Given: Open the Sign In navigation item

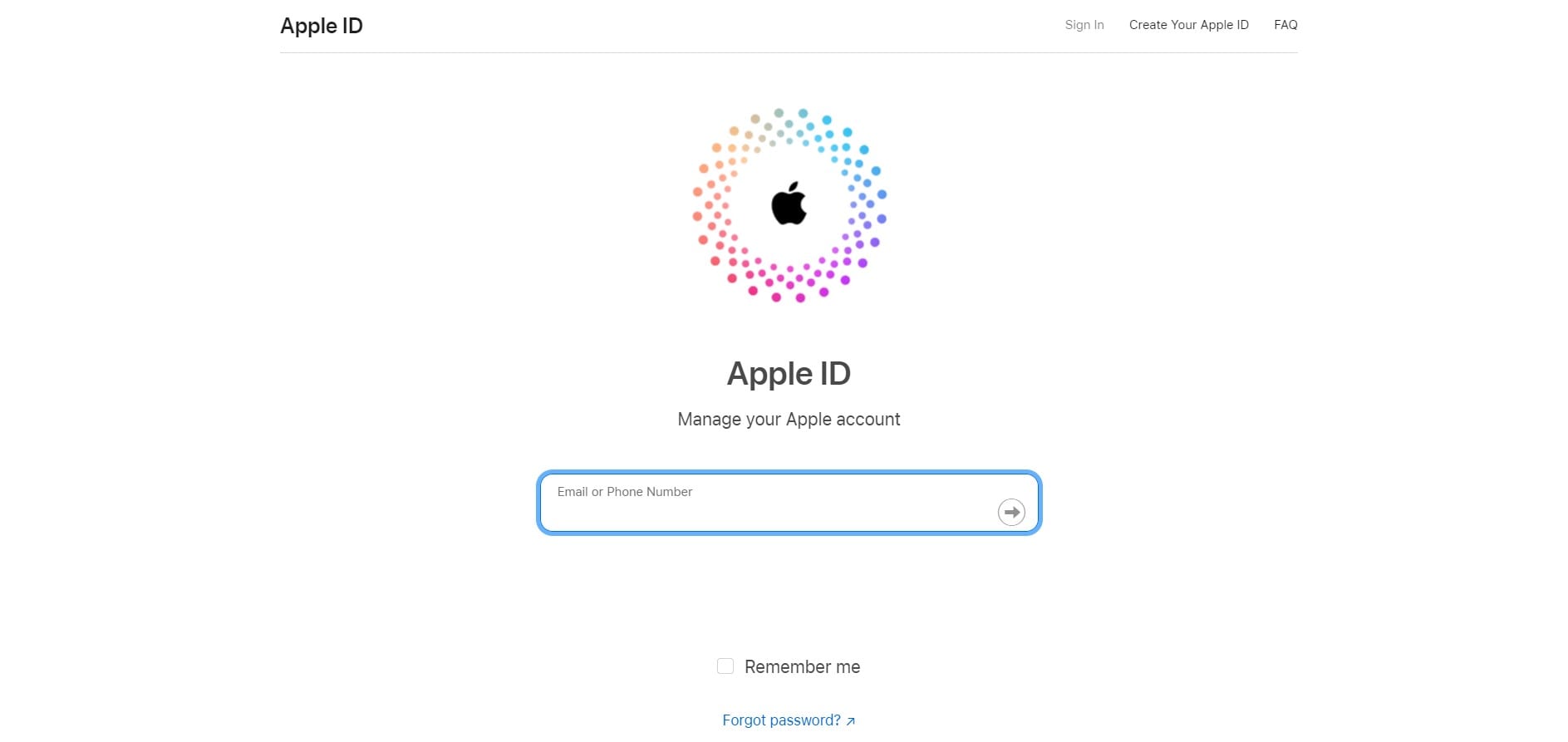Looking at the screenshot, I should (1084, 25).
